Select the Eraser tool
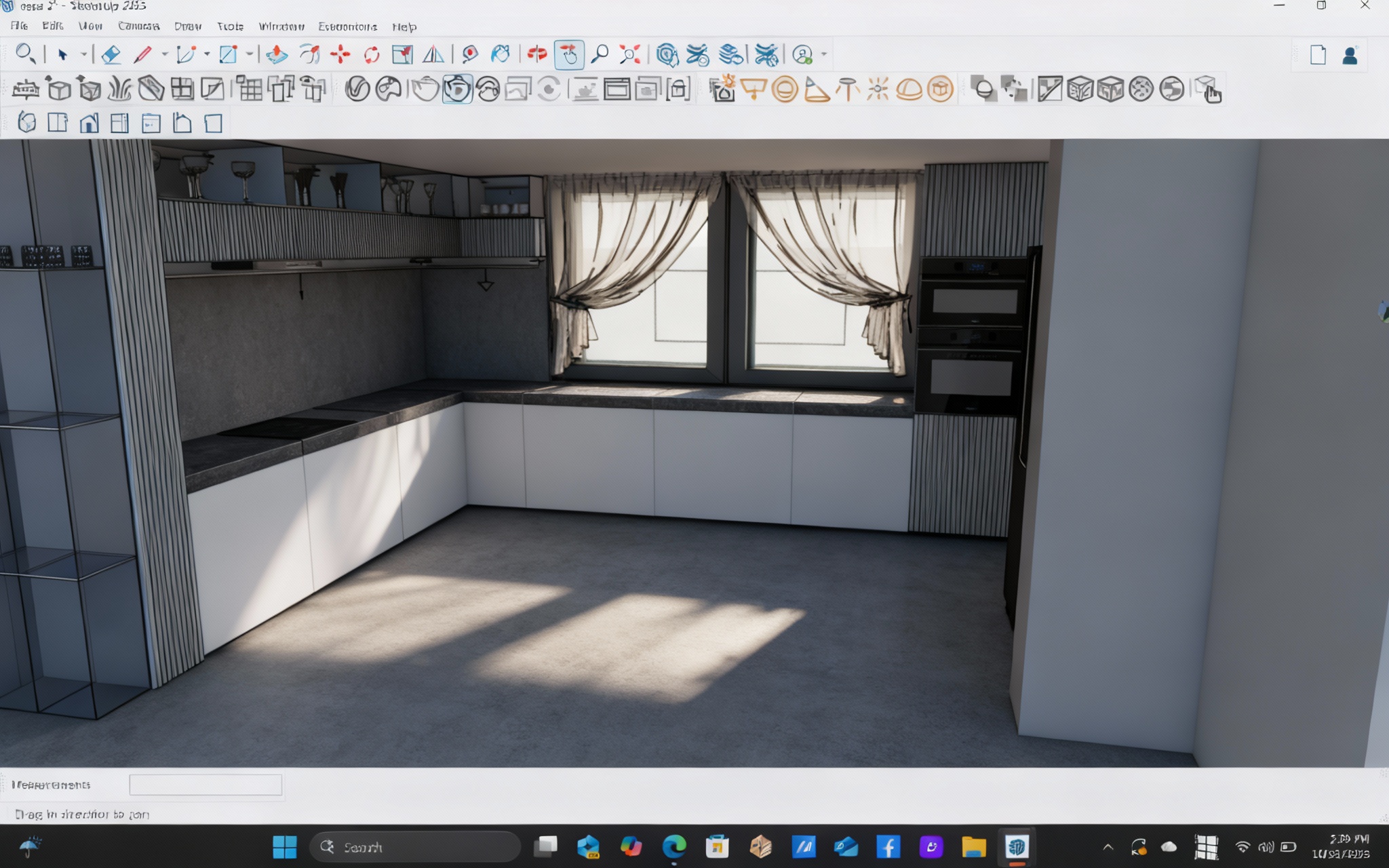This screenshot has width=1389, height=868. [111, 54]
